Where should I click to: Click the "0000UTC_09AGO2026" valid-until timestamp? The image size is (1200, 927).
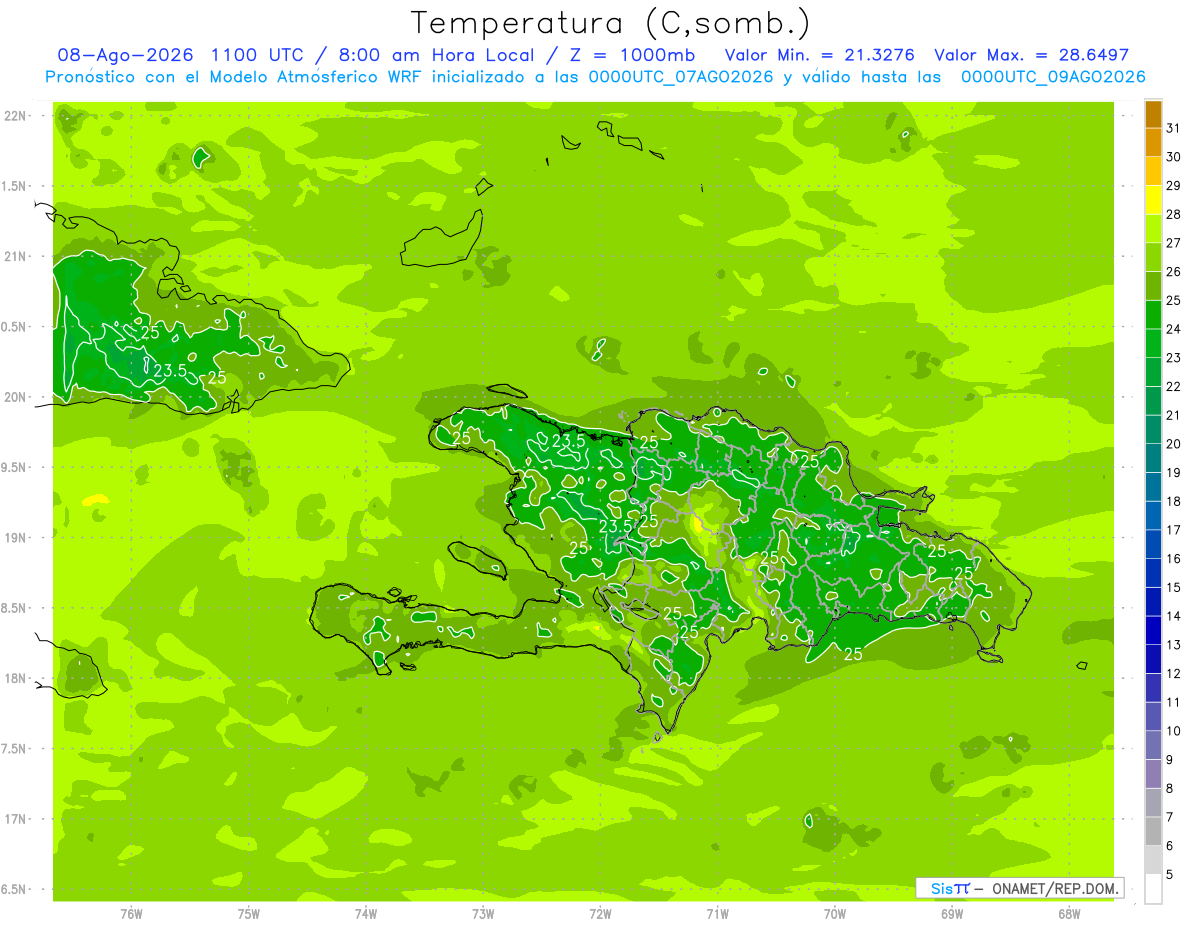1053,76
